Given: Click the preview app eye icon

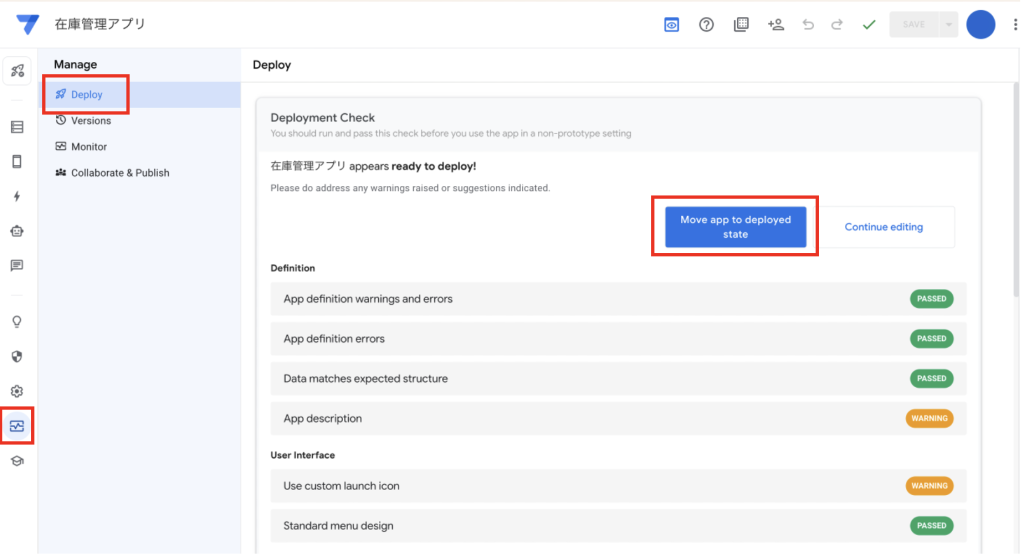Looking at the screenshot, I should pyautogui.click(x=672, y=24).
